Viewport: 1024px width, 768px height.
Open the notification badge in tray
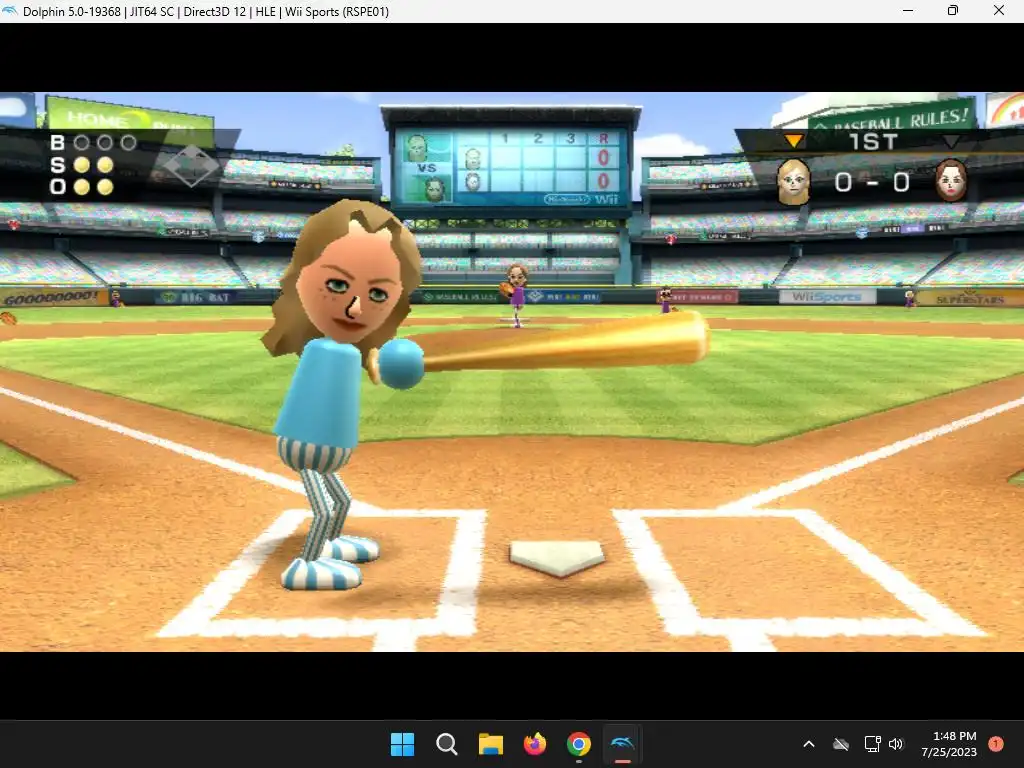click(x=995, y=744)
